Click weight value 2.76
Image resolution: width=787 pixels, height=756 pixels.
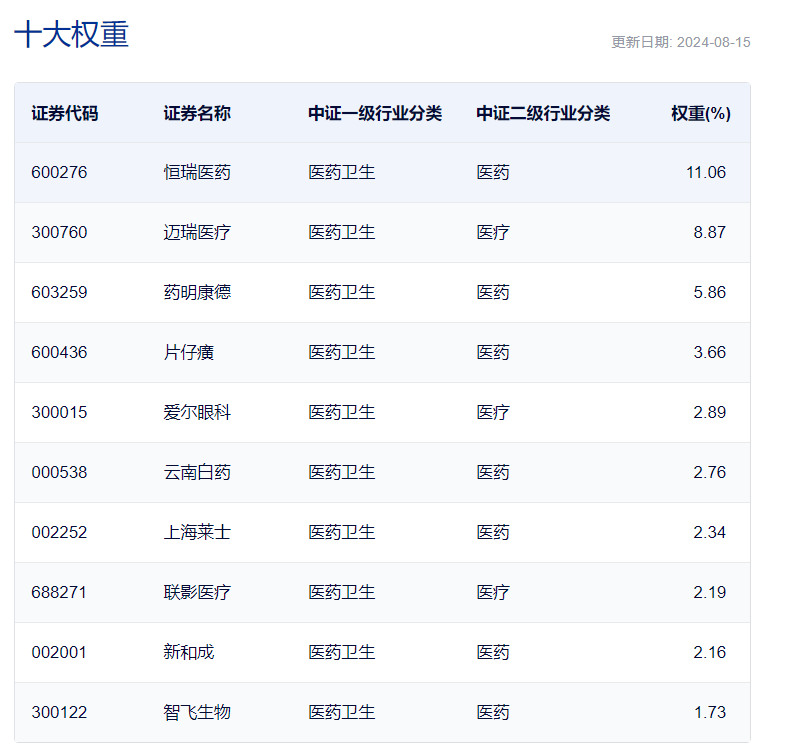710,472
